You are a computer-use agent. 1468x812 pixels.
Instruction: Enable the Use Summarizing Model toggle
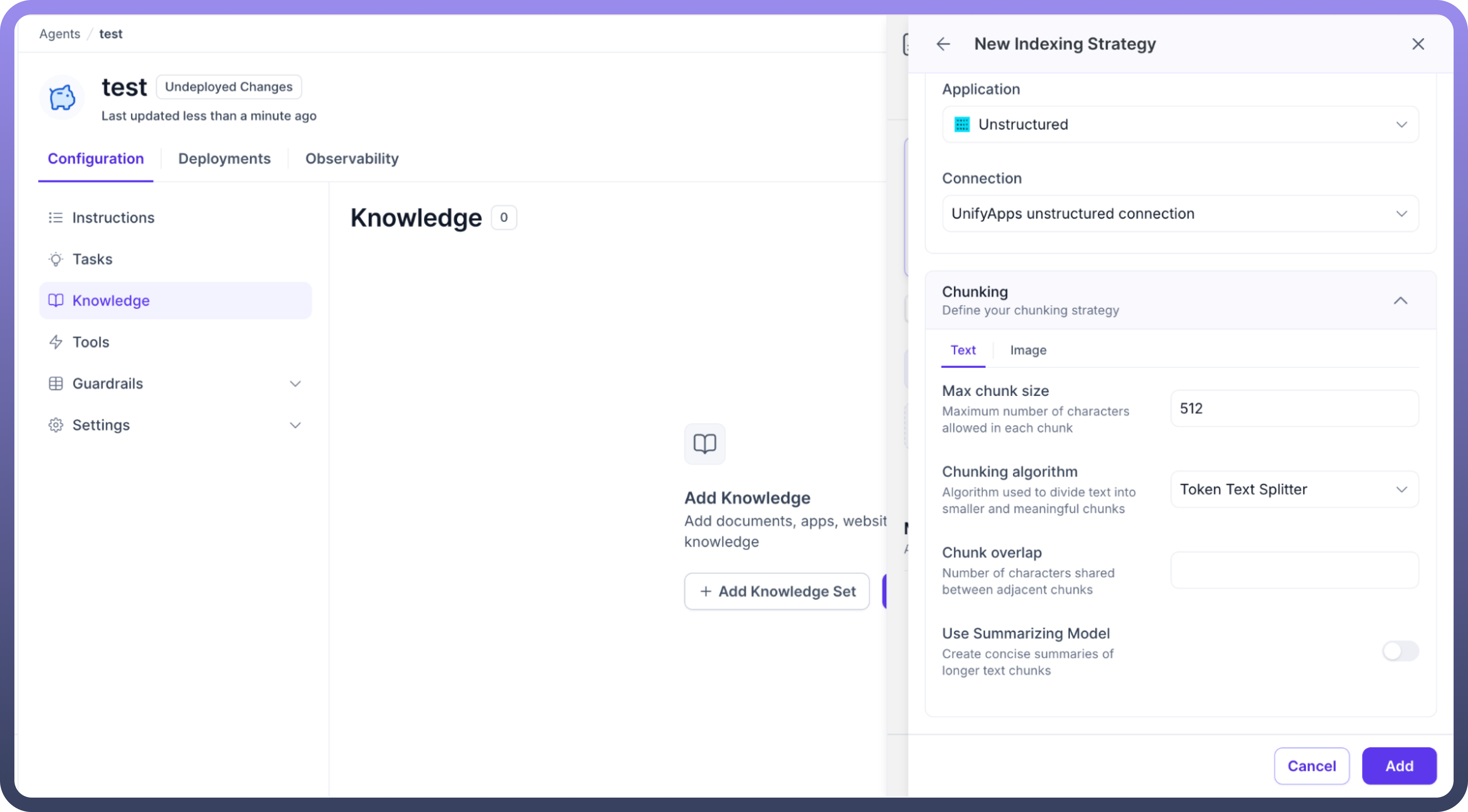[1400, 651]
